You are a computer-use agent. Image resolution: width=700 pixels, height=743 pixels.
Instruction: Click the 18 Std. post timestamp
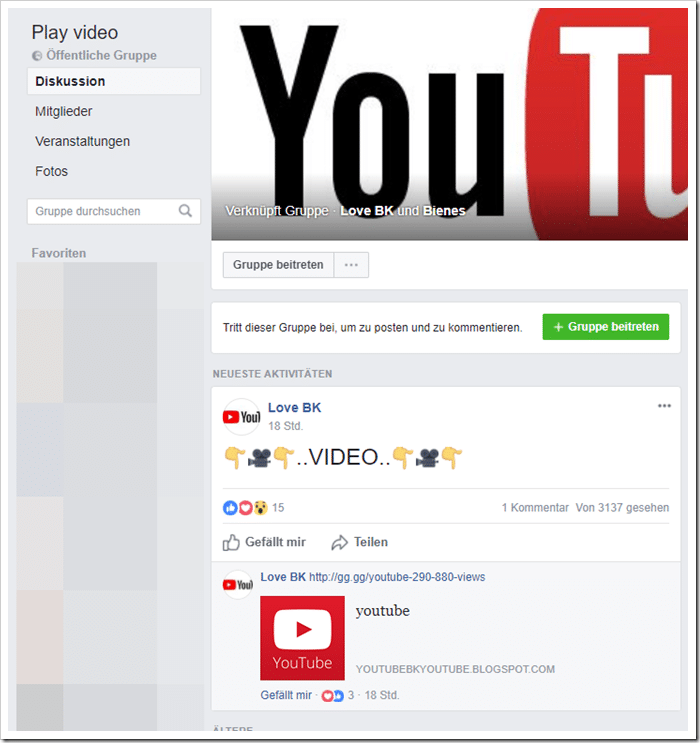point(285,426)
